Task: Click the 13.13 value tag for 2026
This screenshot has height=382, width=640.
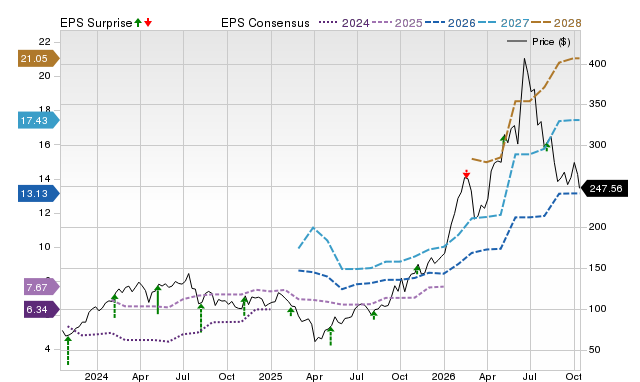Action: click(39, 193)
